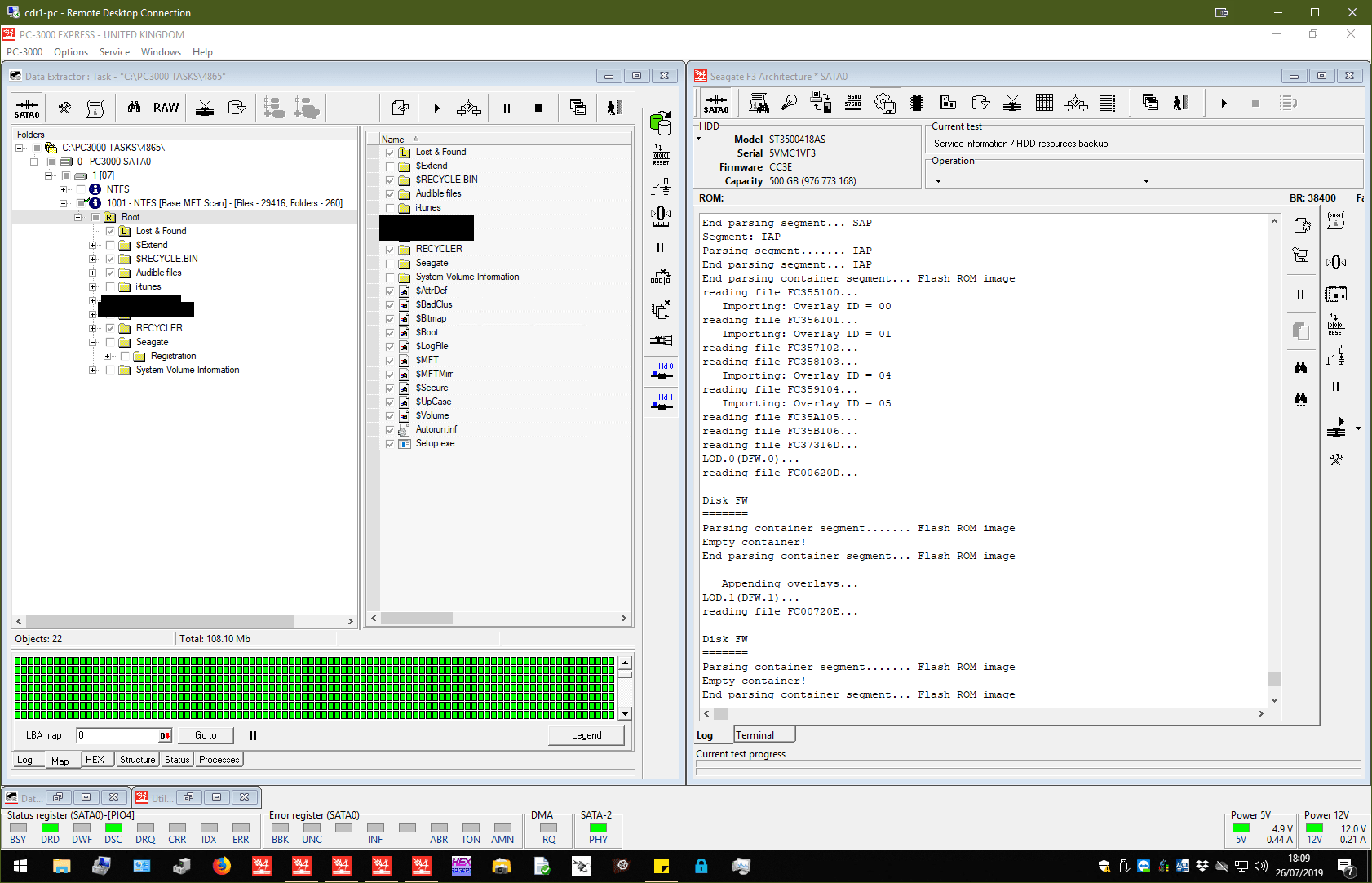Click the stop button in Data Extractor toolbar

538,108
